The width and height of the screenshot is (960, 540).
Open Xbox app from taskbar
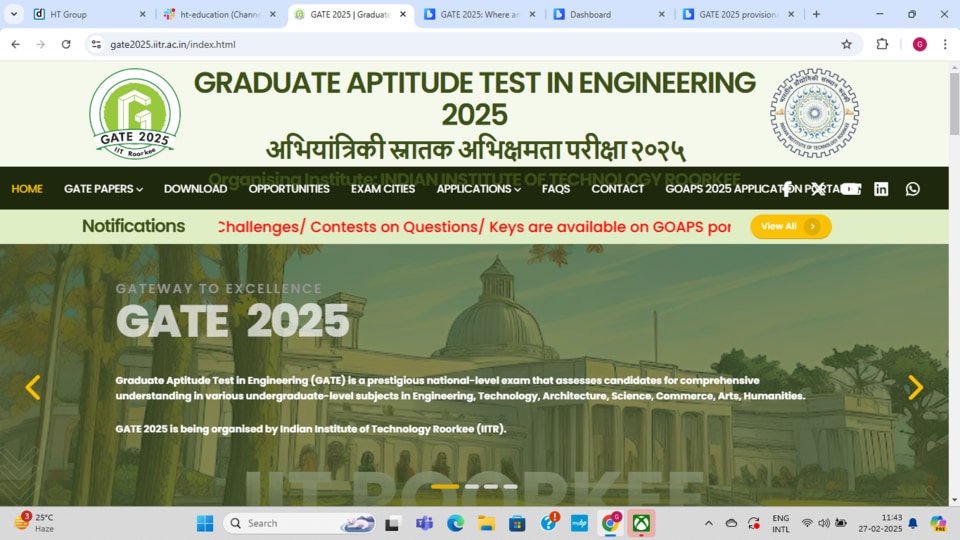tap(641, 523)
